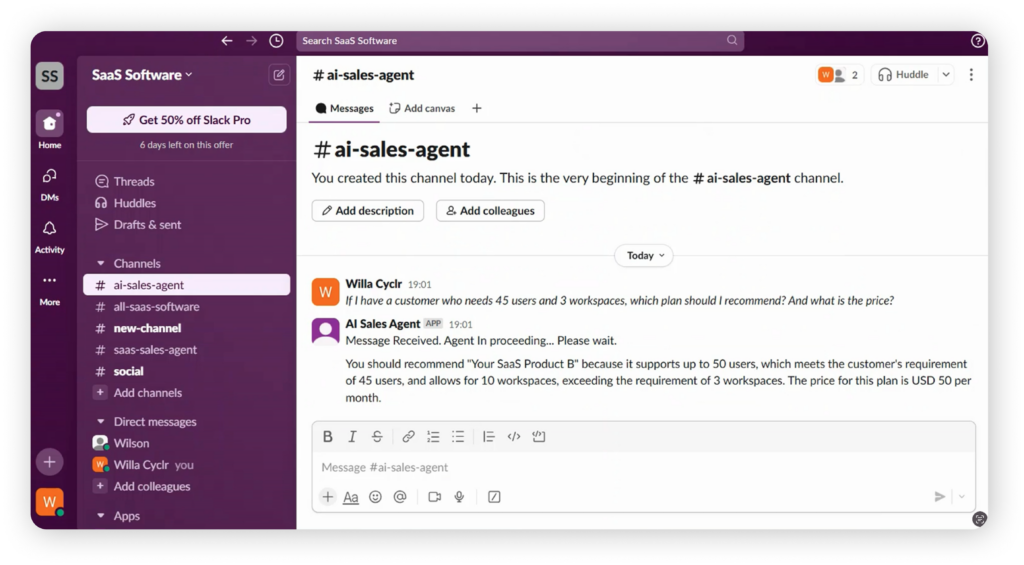Viewport: 1024px width, 565px height.
Task: Open the Today date dropdown
Action: pos(645,255)
